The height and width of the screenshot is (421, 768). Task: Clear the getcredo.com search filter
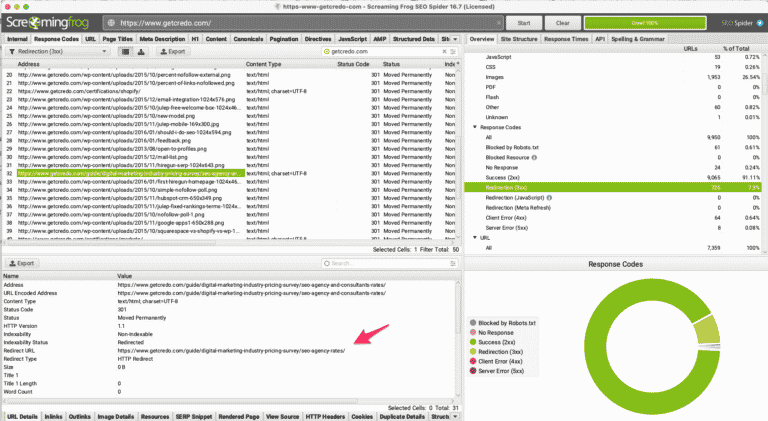pos(444,51)
